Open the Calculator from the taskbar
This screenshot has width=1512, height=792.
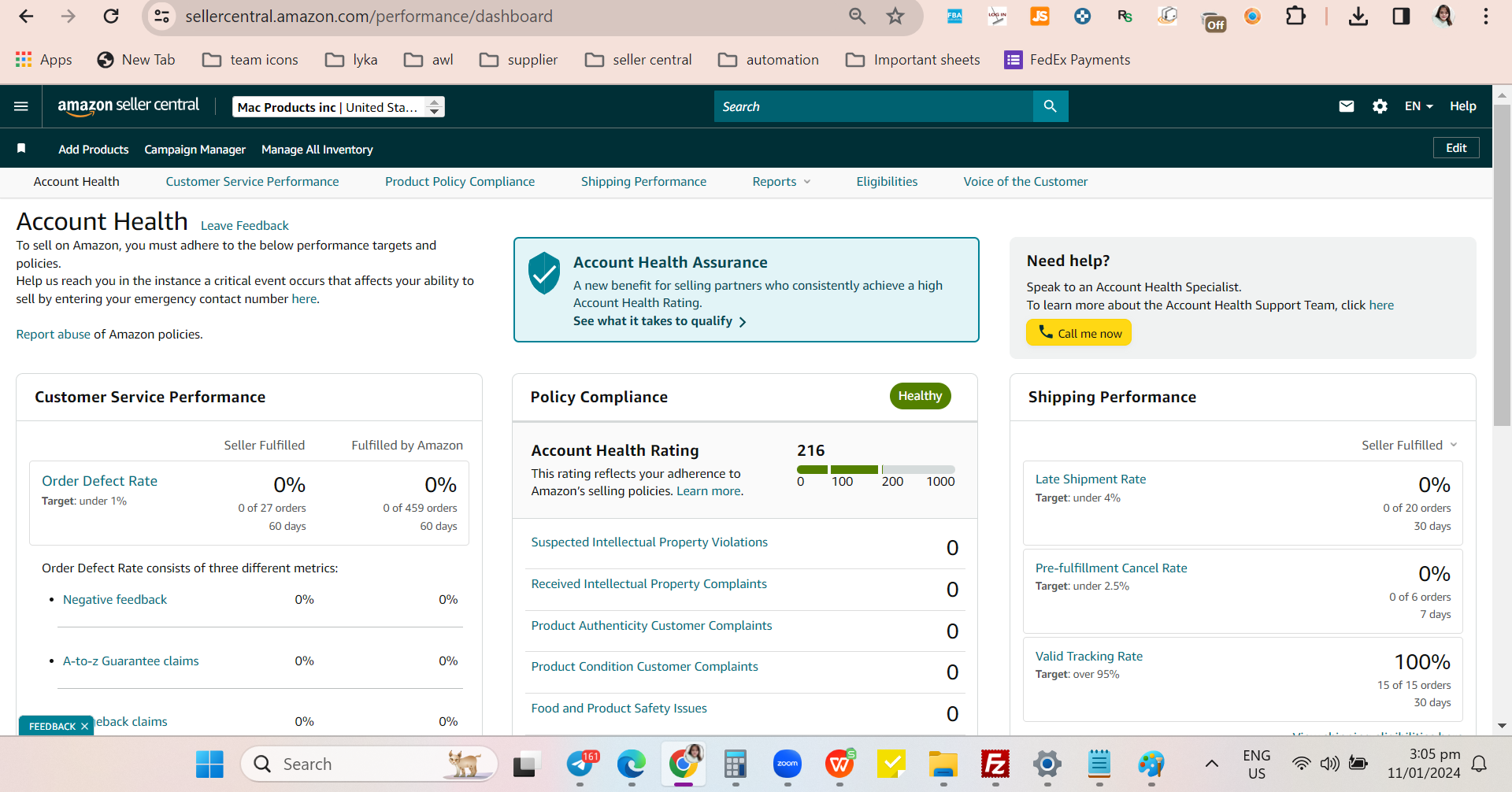(x=736, y=764)
